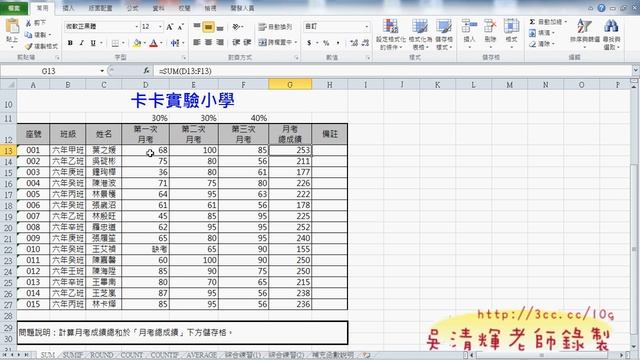This screenshot has height=360, width=640.
Task: Open the Name Box dropdown next to G13
Action: click(x=102, y=71)
